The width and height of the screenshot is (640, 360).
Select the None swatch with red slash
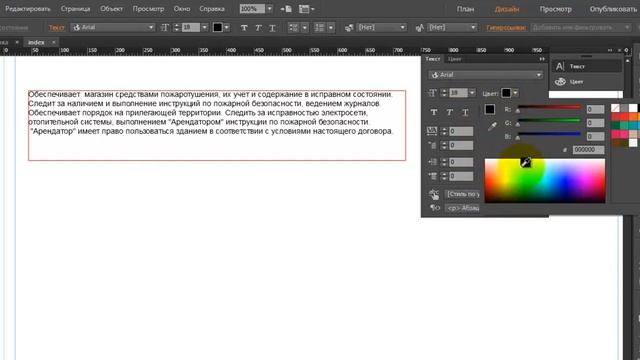tap(615, 108)
